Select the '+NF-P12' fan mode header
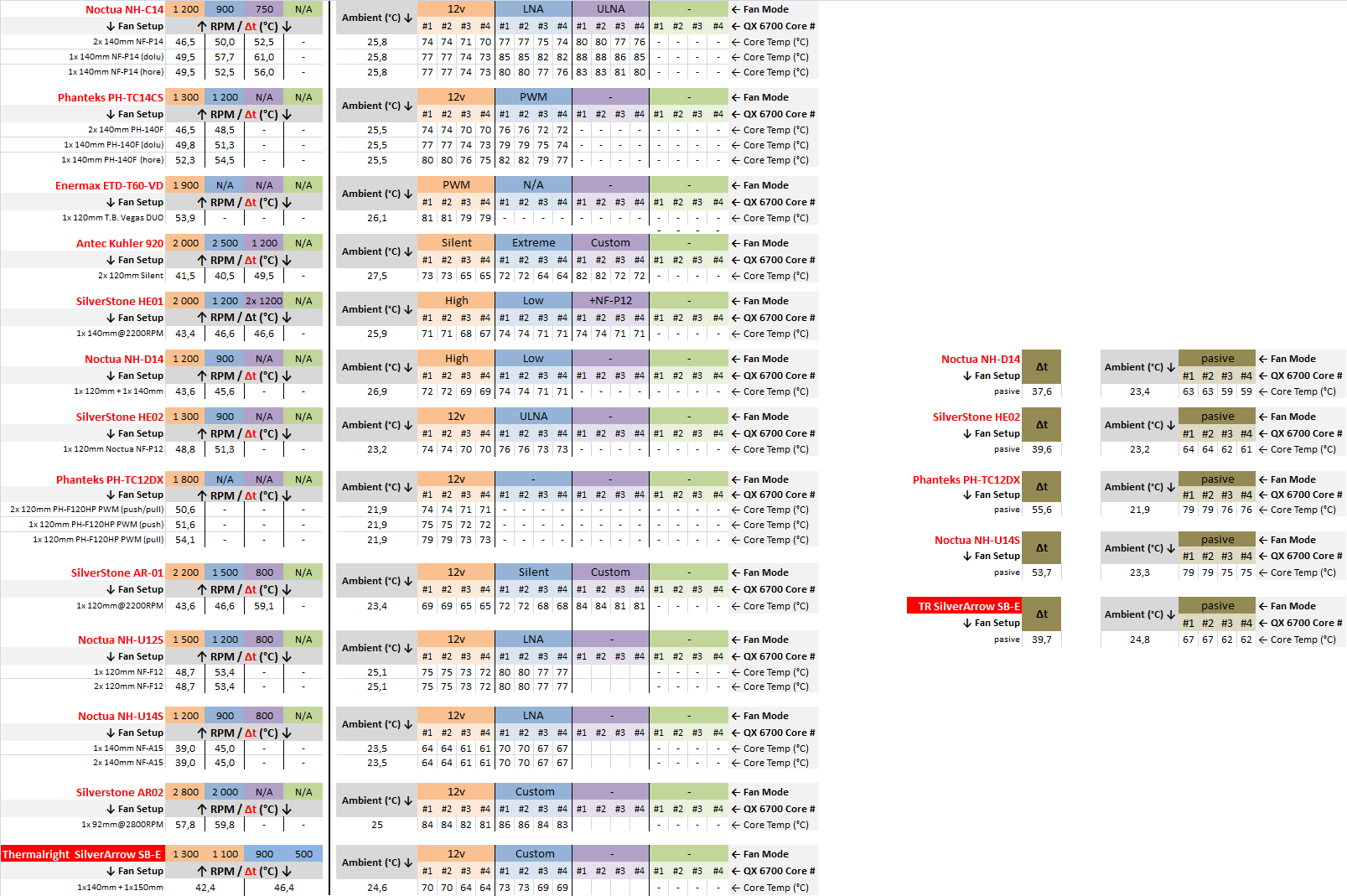 tap(611, 301)
